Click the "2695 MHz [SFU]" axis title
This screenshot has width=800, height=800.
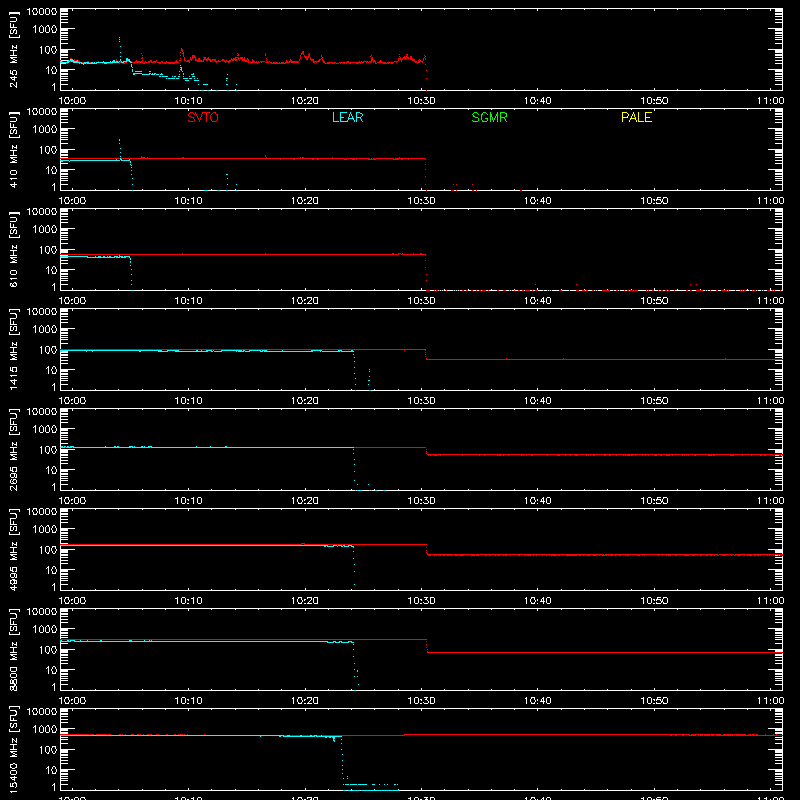click(13, 449)
